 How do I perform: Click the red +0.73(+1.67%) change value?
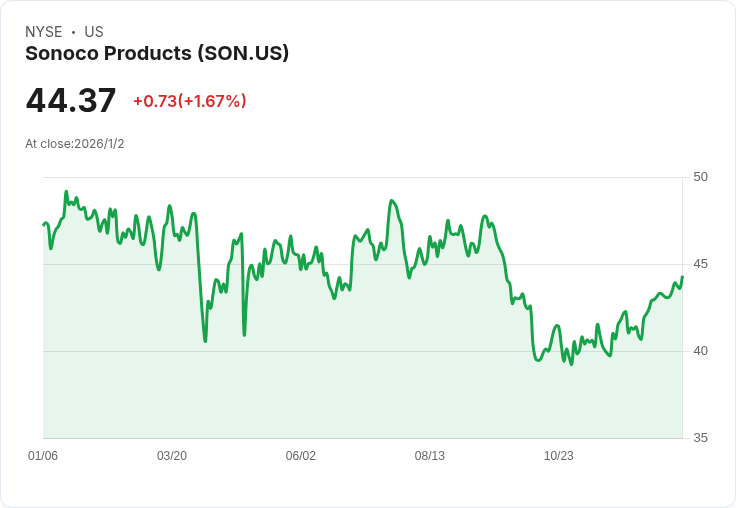pyautogui.click(x=189, y=101)
